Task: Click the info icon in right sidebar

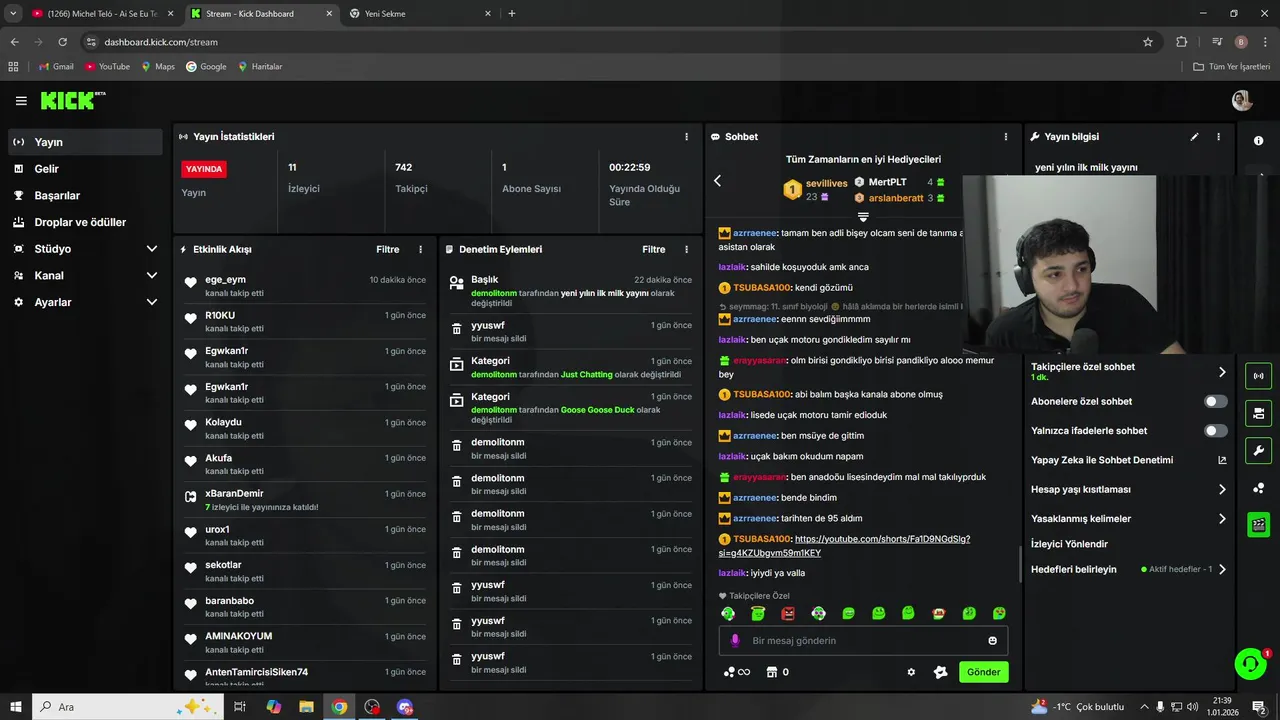Action: [1258, 141]
